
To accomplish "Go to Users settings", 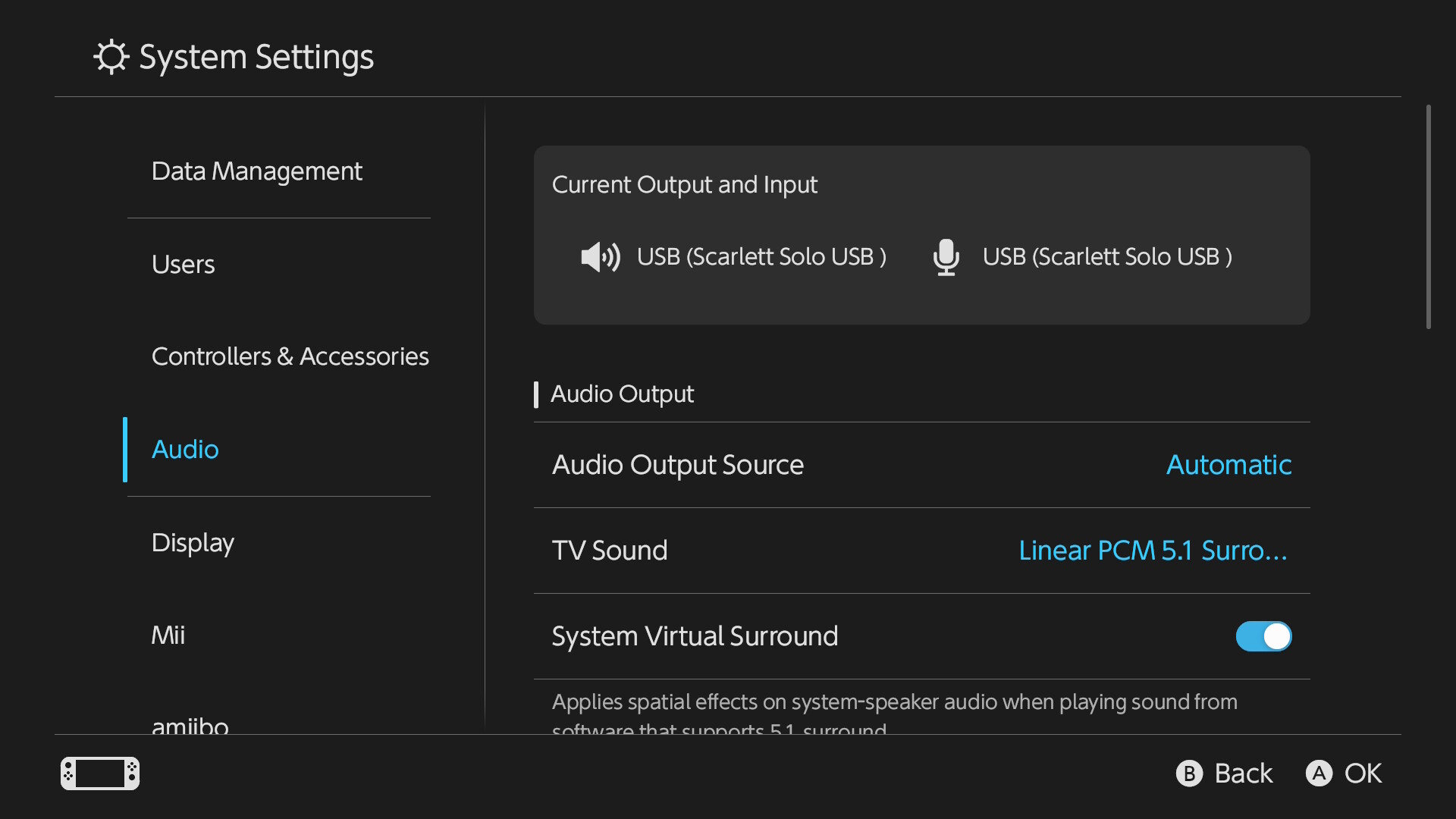I will tap(183, 265).
